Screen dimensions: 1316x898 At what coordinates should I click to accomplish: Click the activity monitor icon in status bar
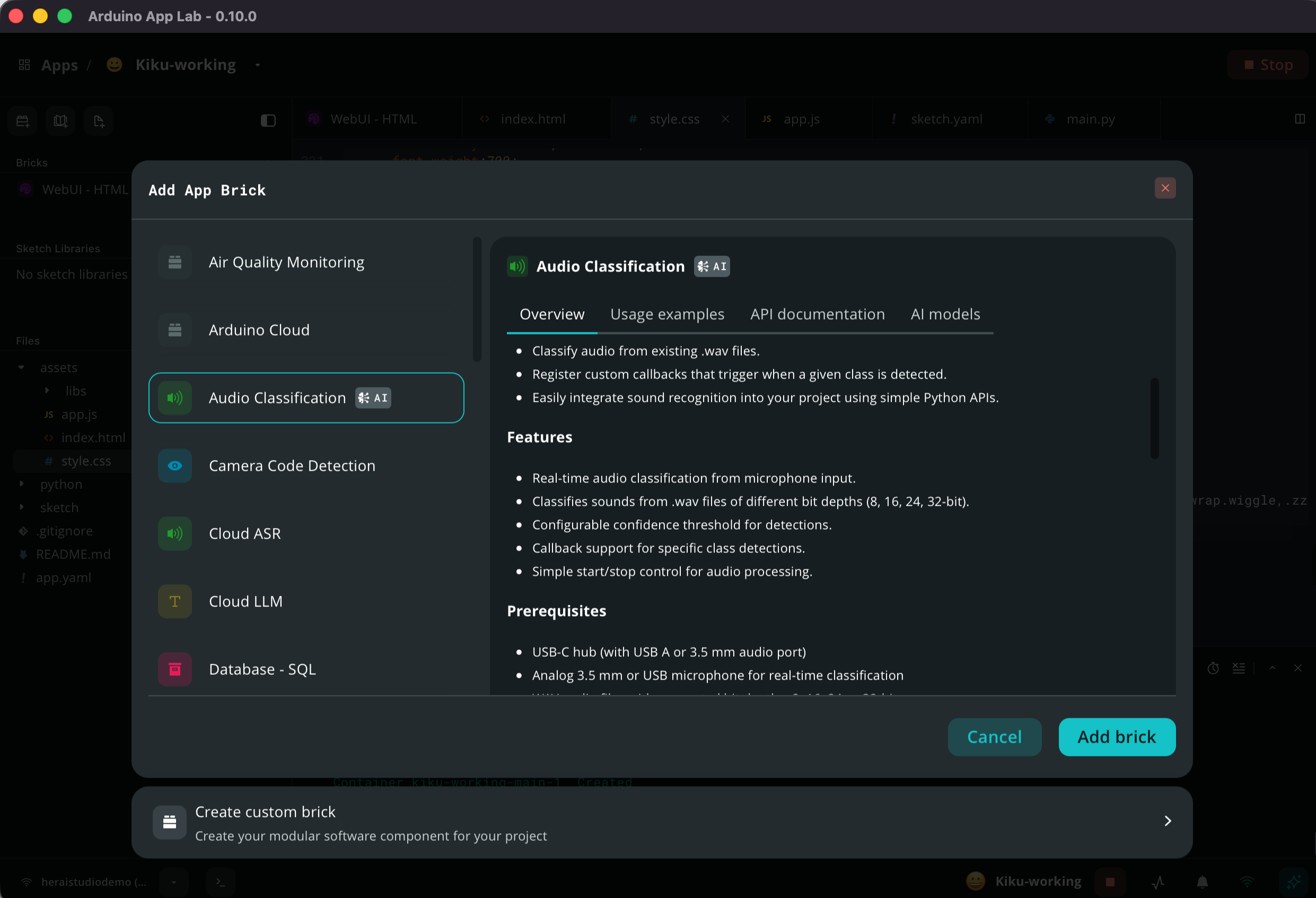click(1158, 882)
